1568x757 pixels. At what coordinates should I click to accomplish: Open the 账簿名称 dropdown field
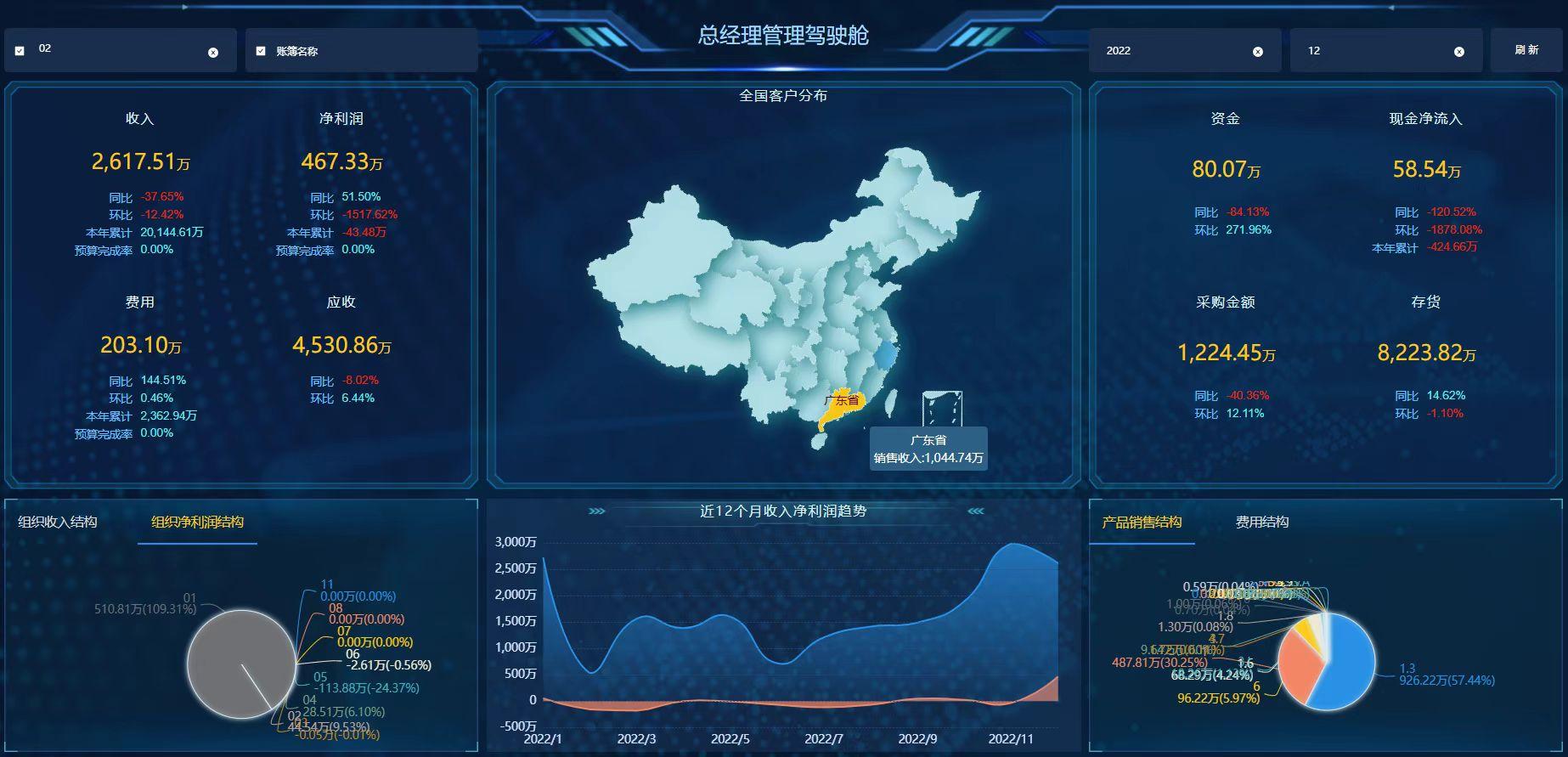[x=374, y=51]
